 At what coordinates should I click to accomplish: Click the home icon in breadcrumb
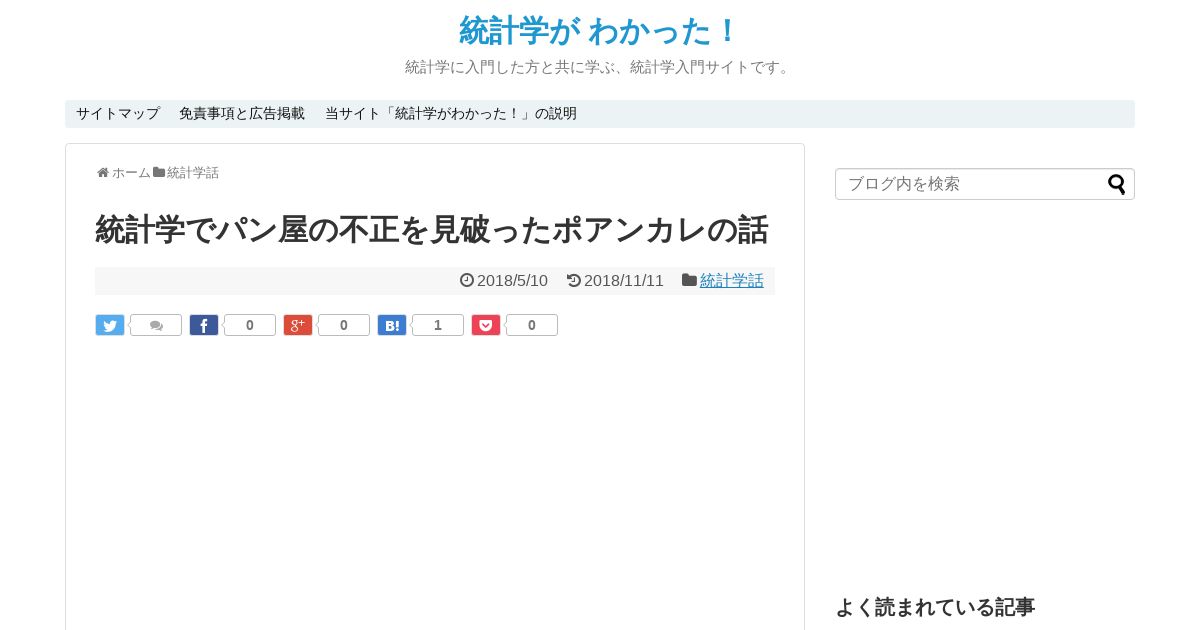point(103,173)
